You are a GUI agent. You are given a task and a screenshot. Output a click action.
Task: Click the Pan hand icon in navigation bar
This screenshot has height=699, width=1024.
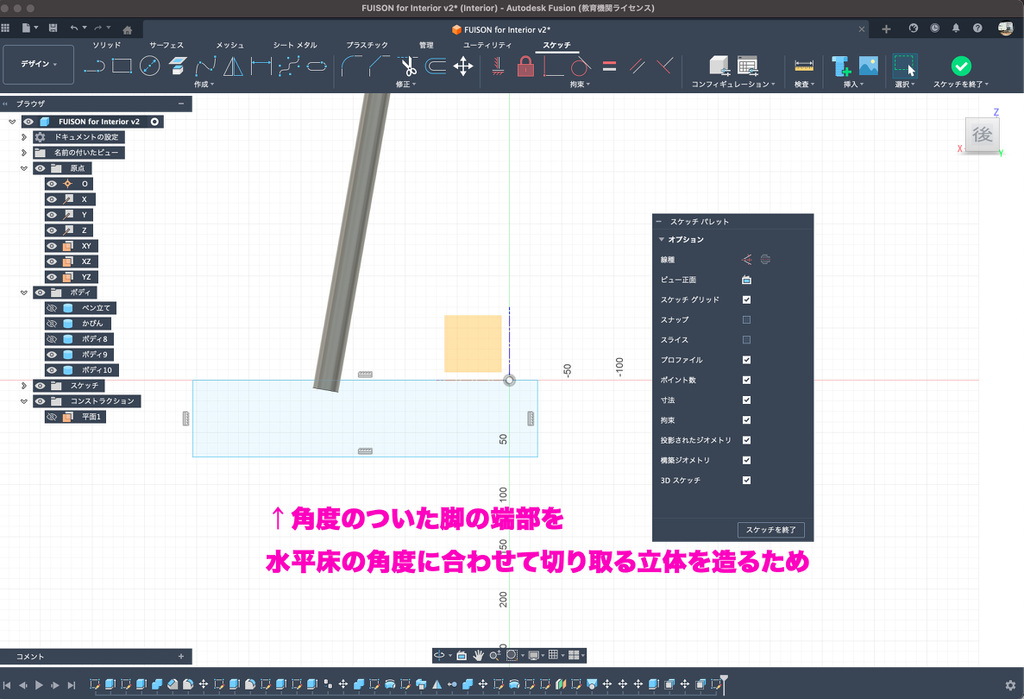[x=479, y=655]
